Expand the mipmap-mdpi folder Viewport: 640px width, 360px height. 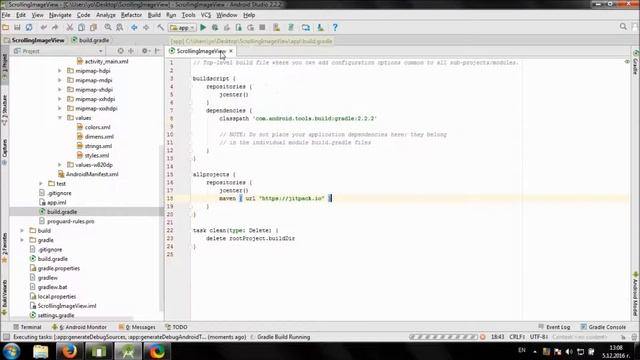60,80
